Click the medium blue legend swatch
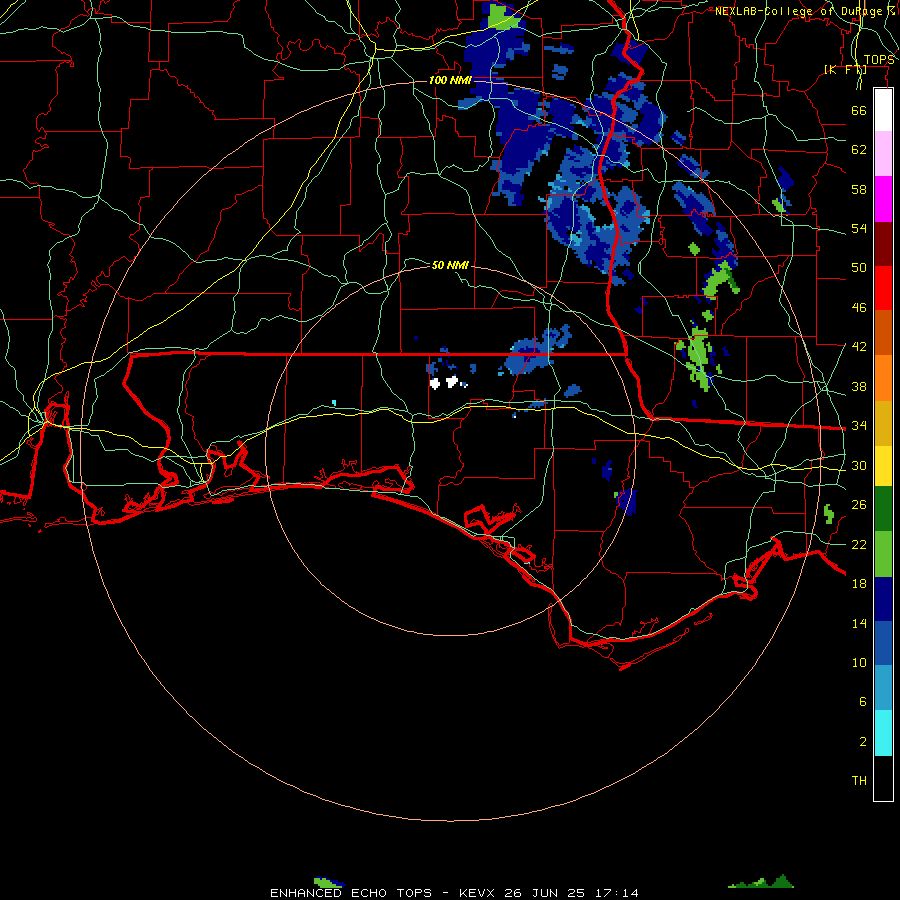 [x=883, y=643]
